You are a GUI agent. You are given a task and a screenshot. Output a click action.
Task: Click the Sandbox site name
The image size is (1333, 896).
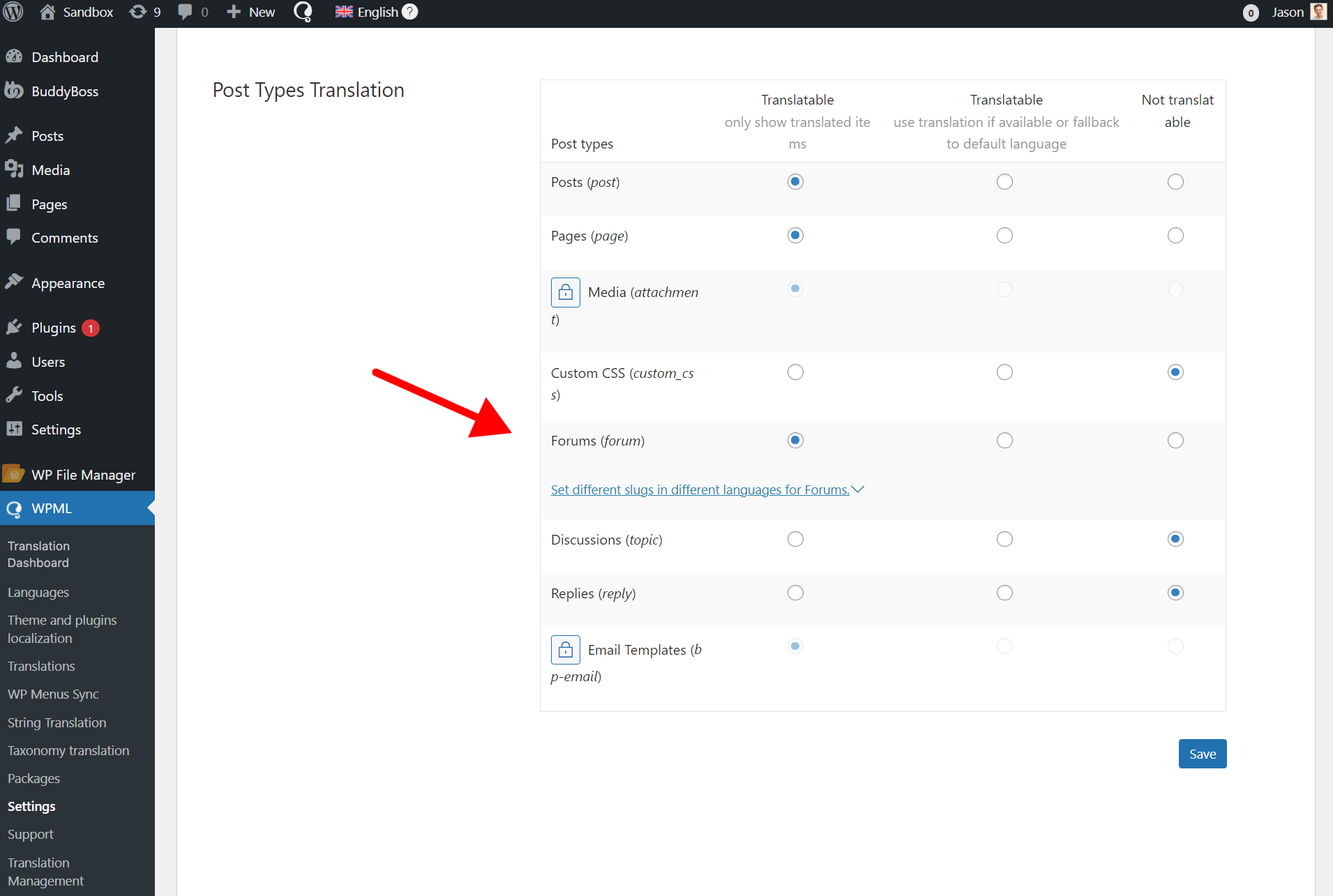(88, 12)
